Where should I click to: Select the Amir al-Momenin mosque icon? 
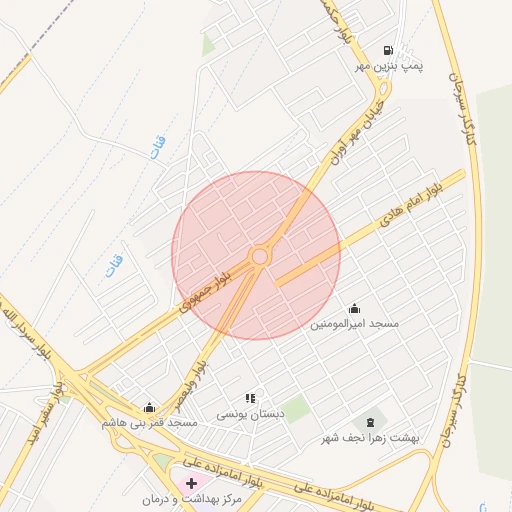(x=354, y=309)
